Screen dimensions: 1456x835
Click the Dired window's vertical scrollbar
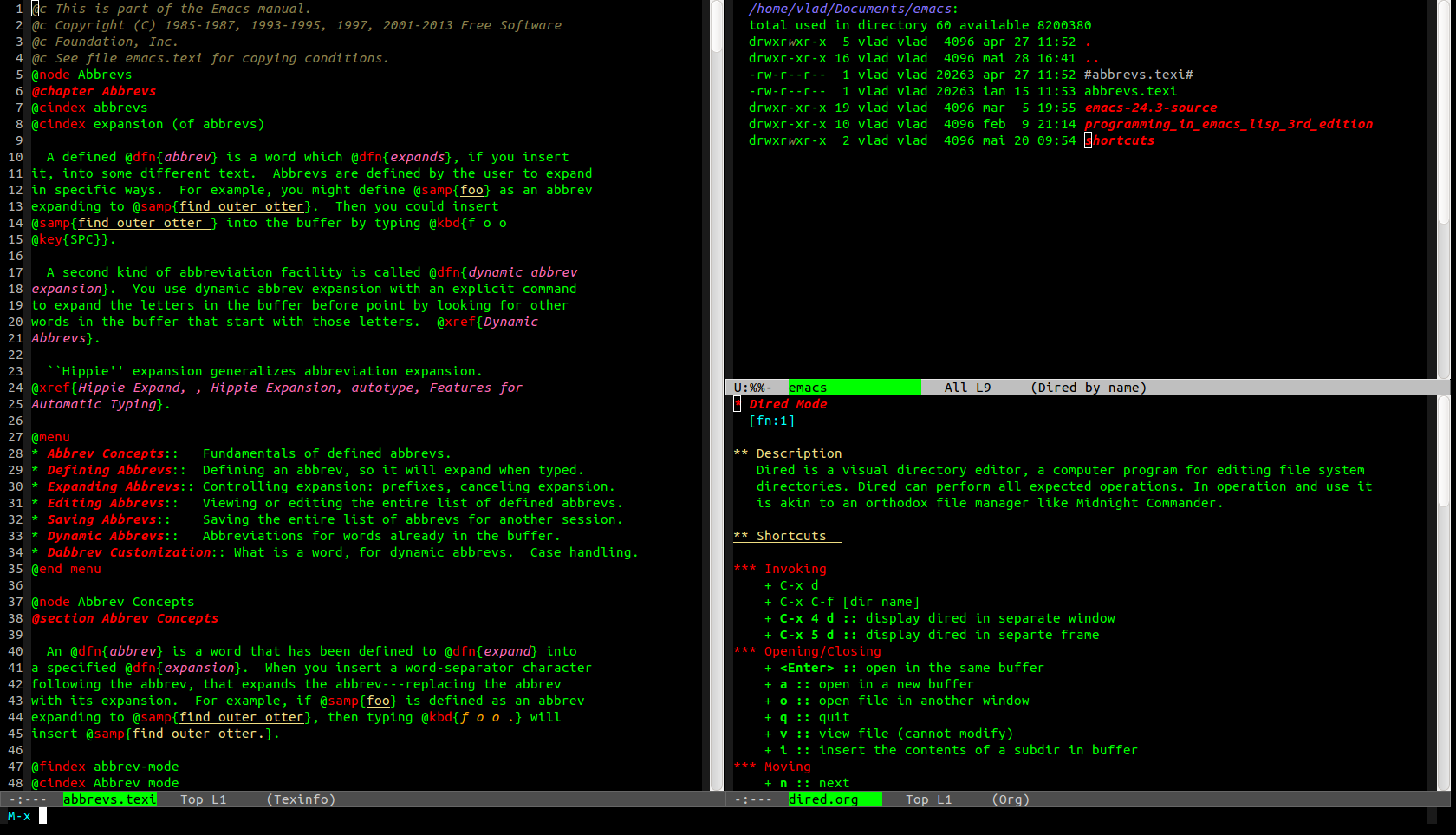[x=1444, y=189]
